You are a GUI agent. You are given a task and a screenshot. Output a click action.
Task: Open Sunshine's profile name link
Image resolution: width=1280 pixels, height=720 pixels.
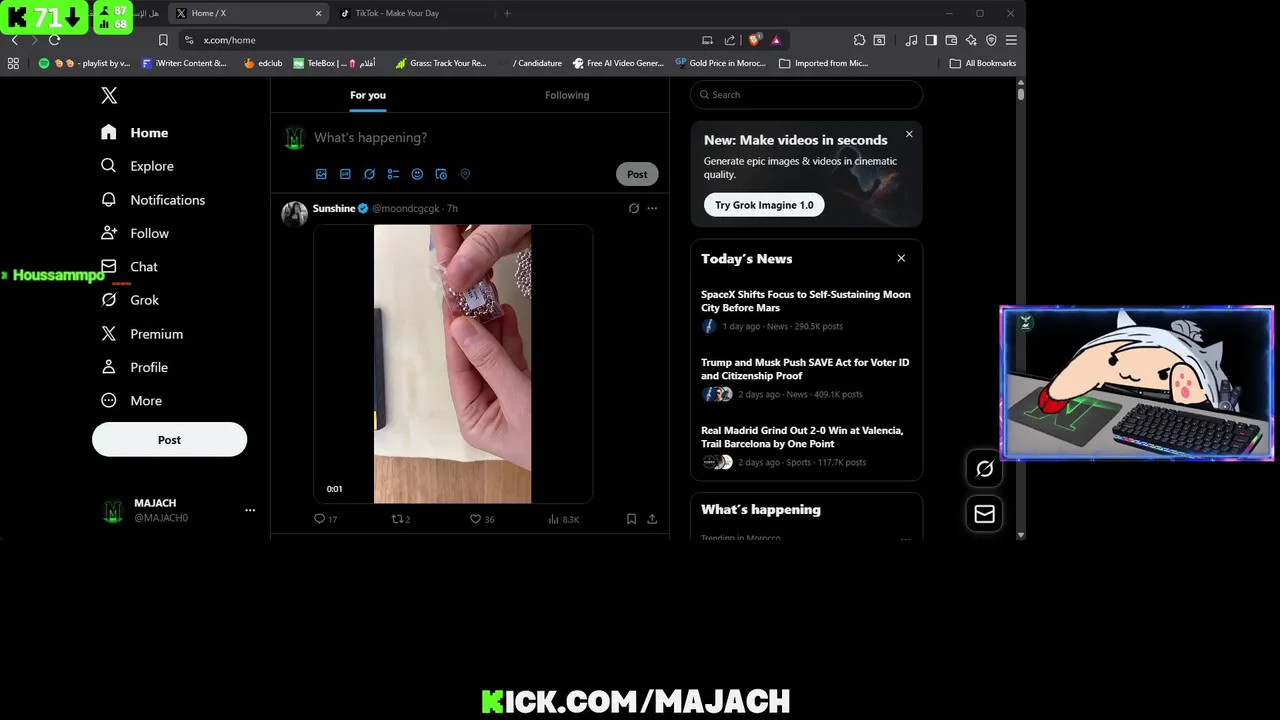coord(334,208)
